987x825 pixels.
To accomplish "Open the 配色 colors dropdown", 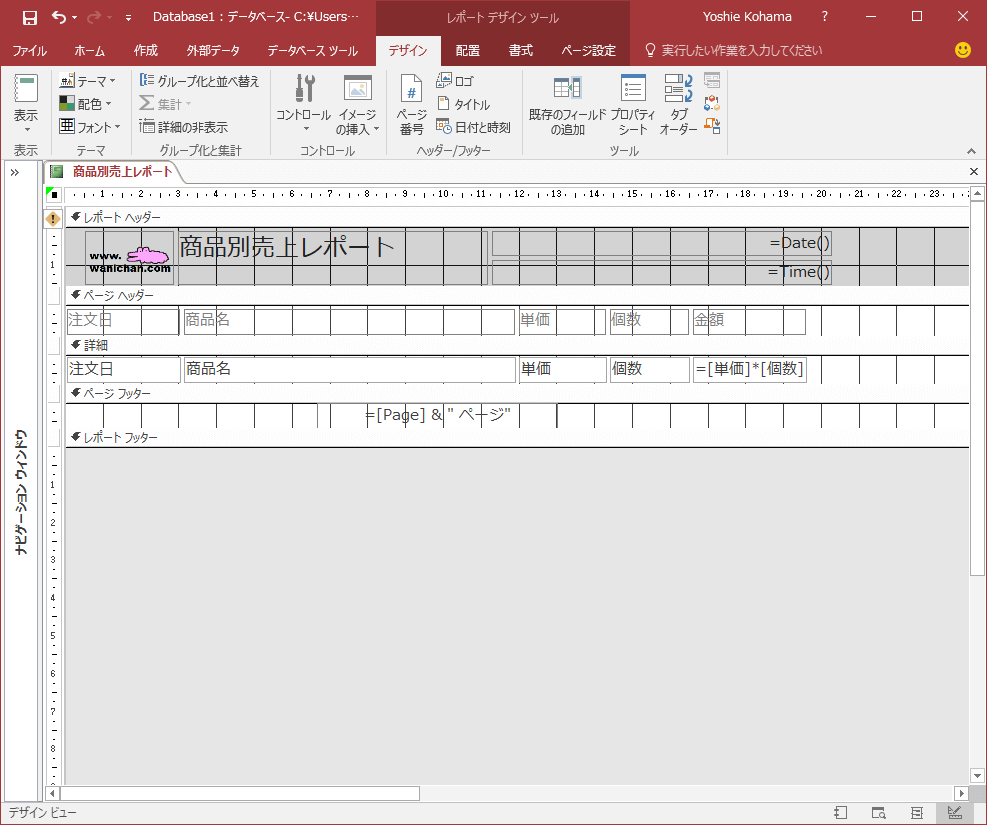I will [86, 103].
